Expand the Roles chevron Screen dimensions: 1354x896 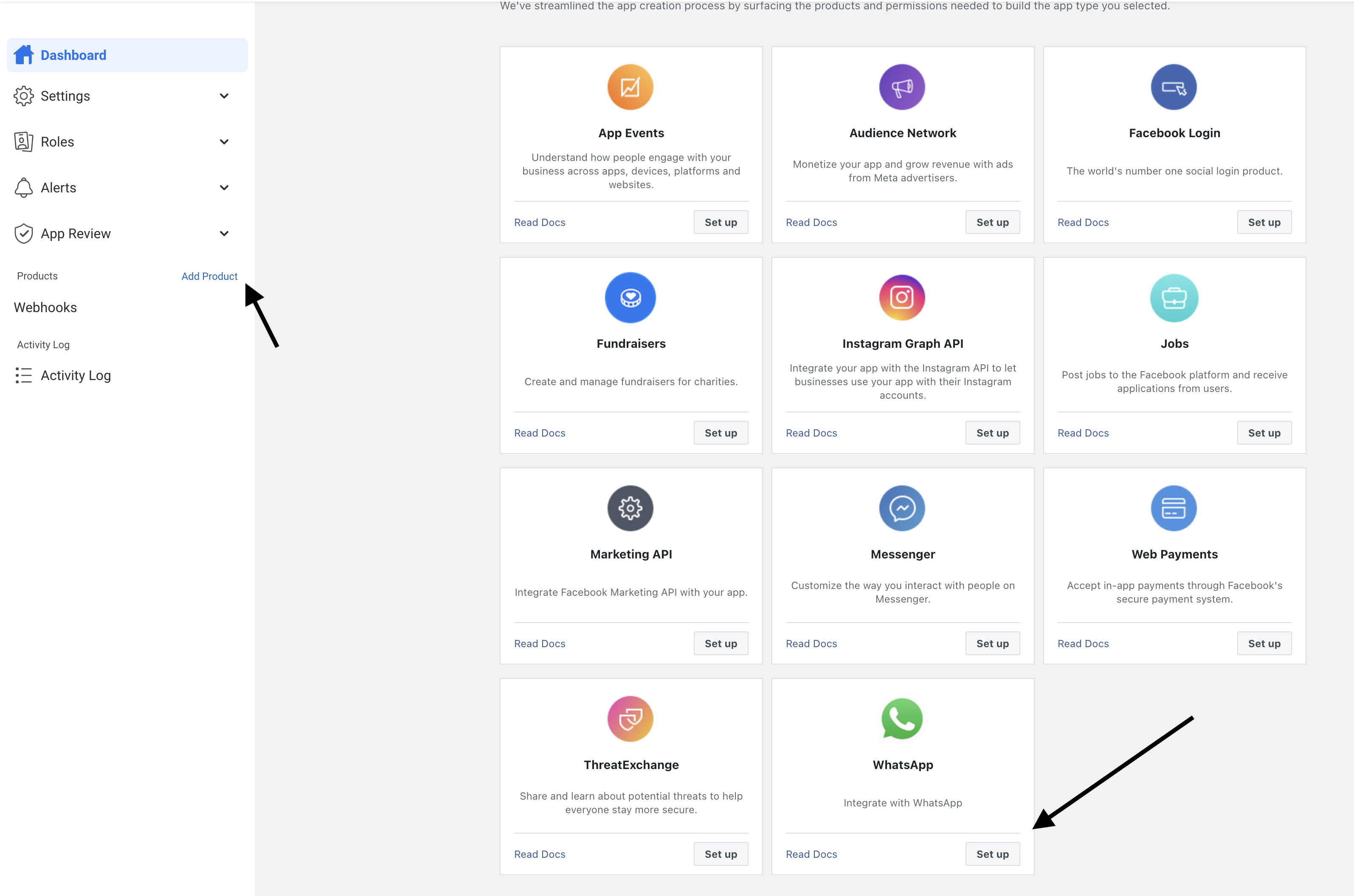[x=224, y=142]
